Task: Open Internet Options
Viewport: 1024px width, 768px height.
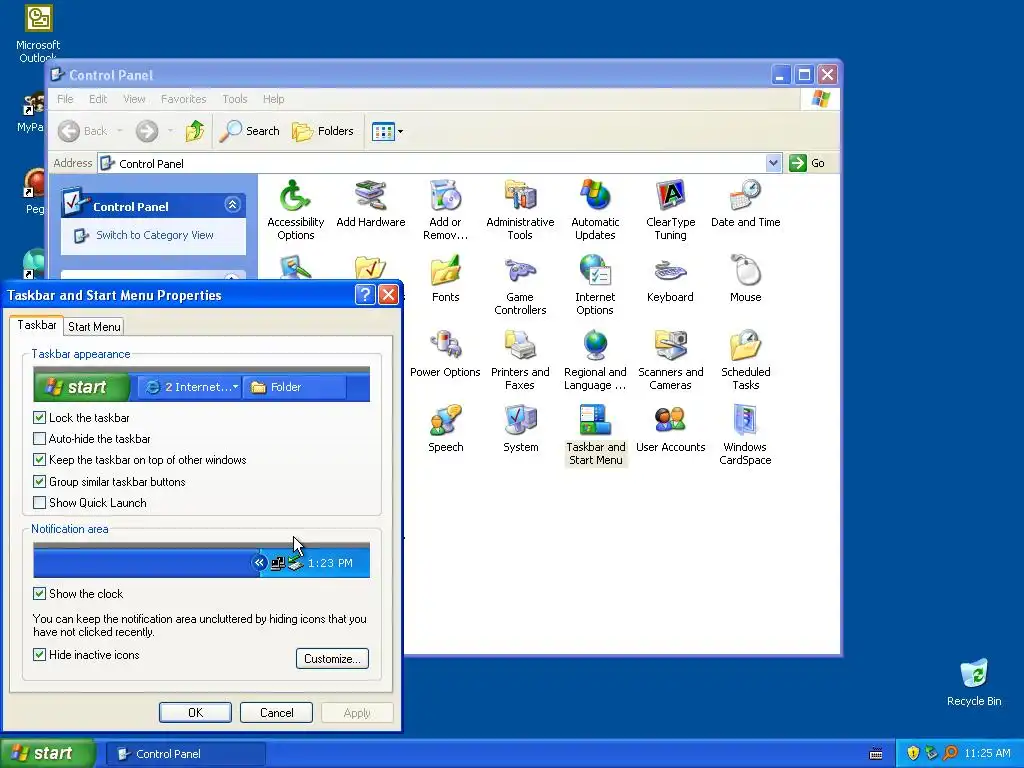Action: coord(595,285)
